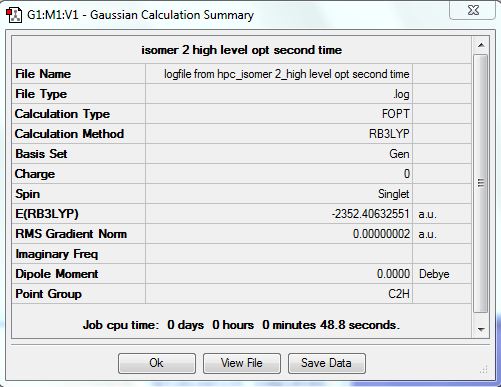Click the window resize grip corner
The image size is (501, 387).
[x=484, y=369]
